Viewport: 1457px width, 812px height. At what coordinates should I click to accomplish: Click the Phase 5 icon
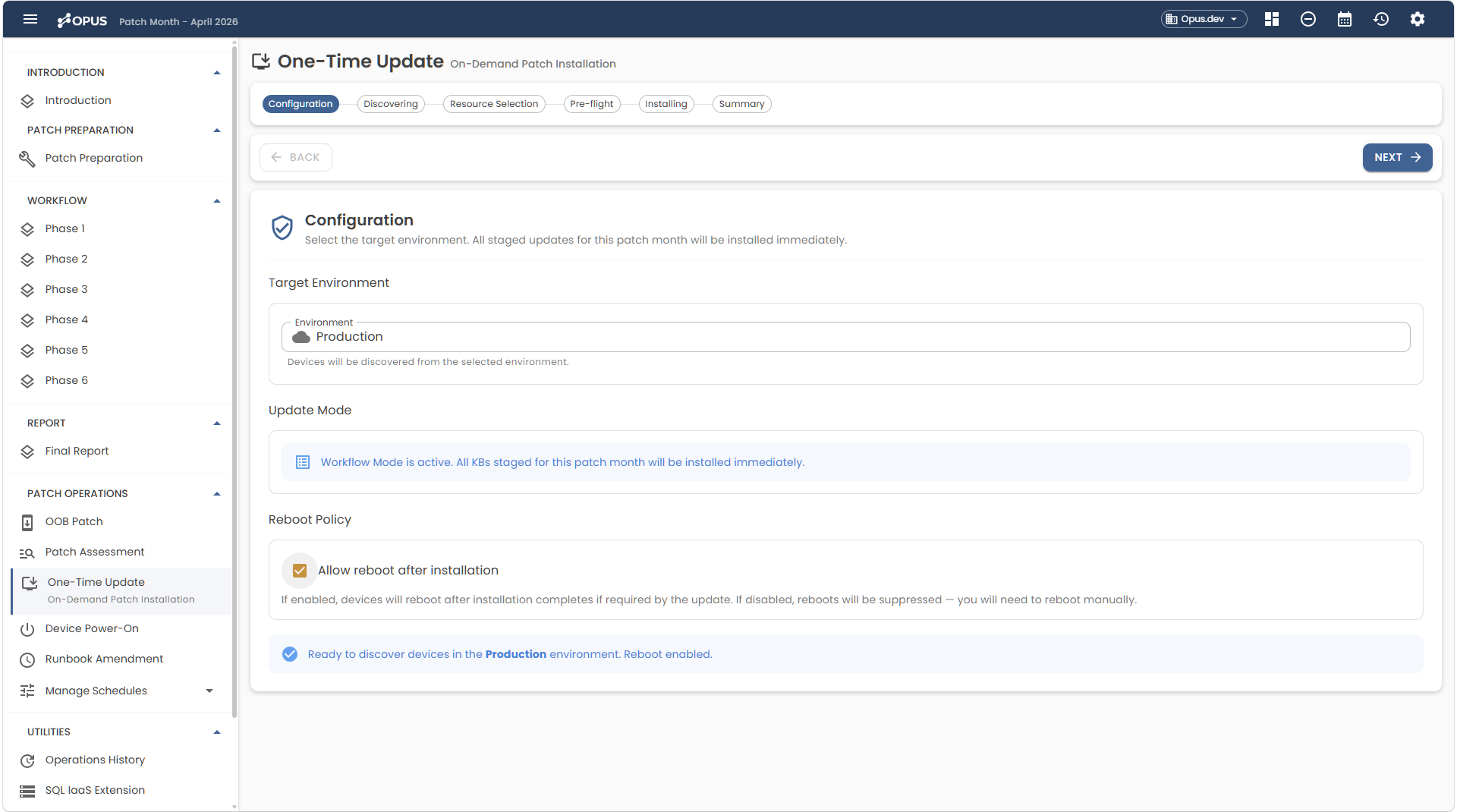click(x=27, y=351)
